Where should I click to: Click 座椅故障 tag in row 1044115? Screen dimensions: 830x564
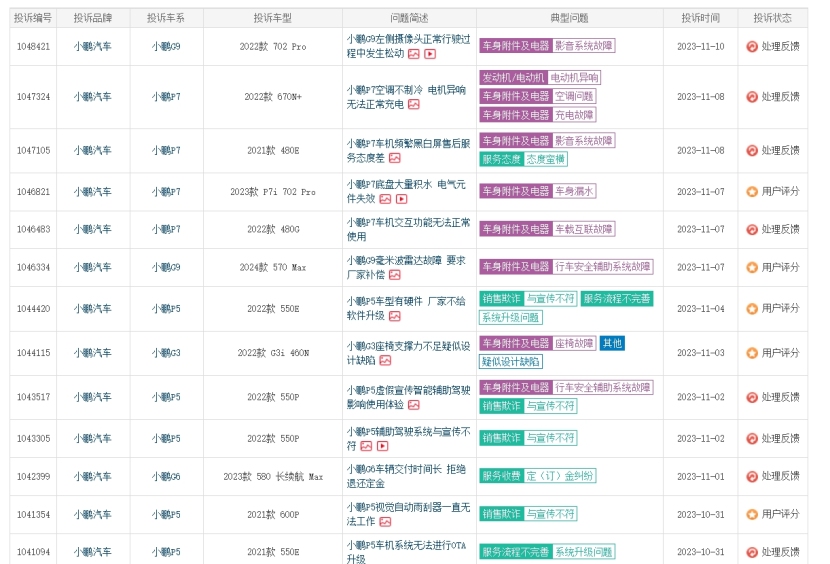pyautogui.click(x=574, y=343)
